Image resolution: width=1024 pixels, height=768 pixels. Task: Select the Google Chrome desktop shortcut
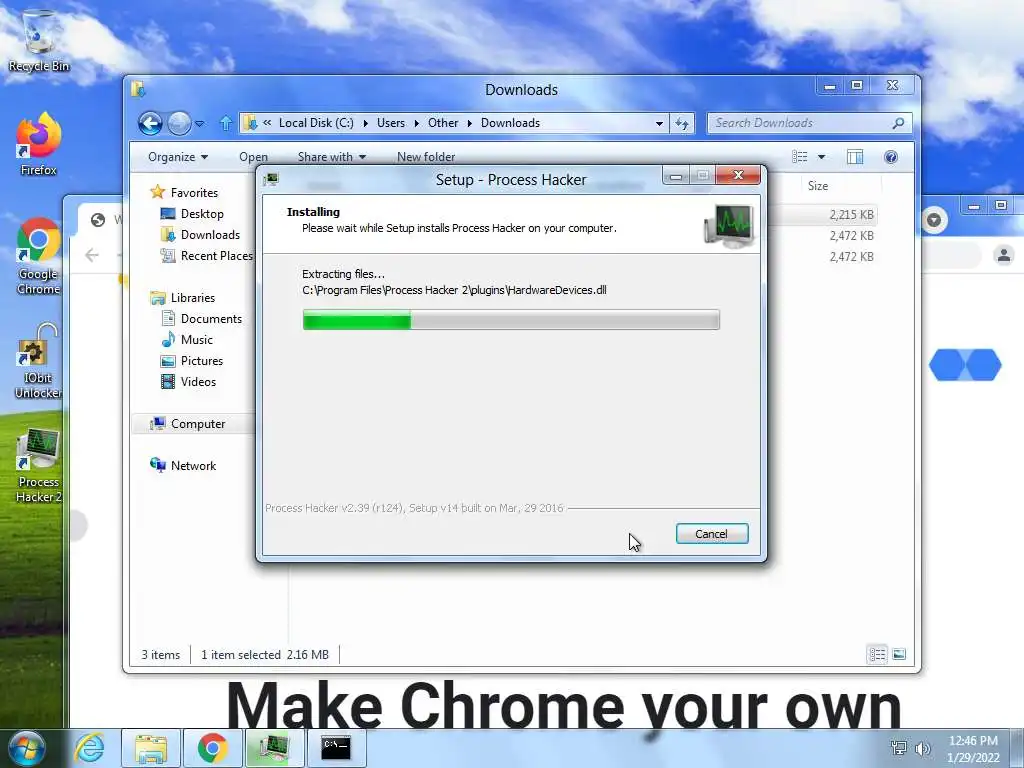[39, 256]
